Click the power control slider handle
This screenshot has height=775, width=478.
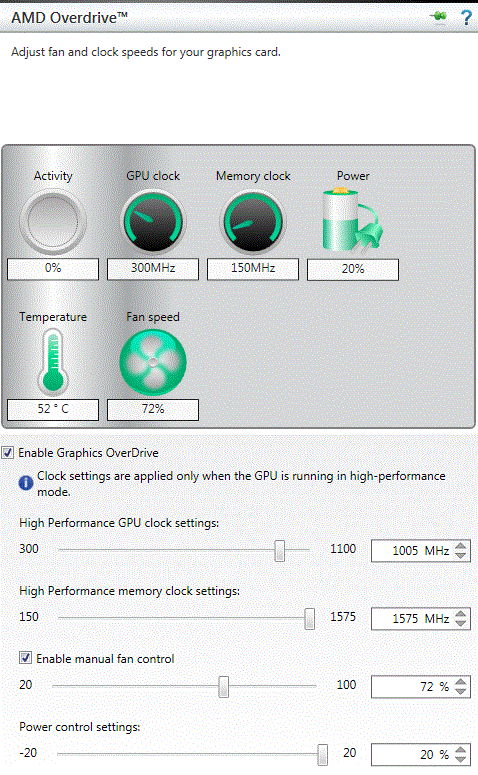(322, 755)
